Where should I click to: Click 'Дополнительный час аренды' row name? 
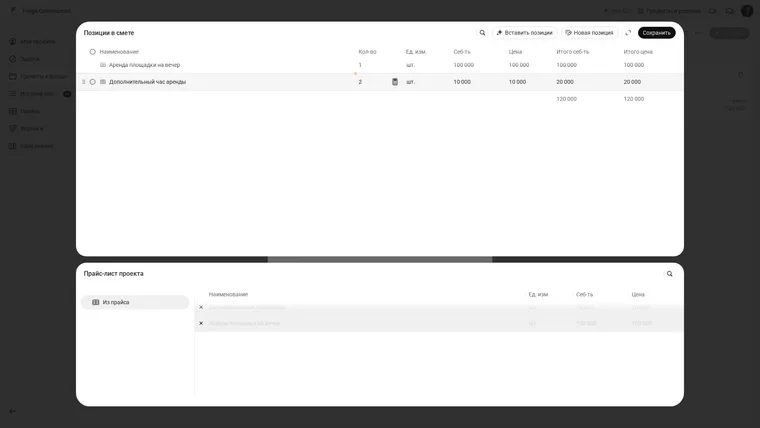tap(147, 82)
